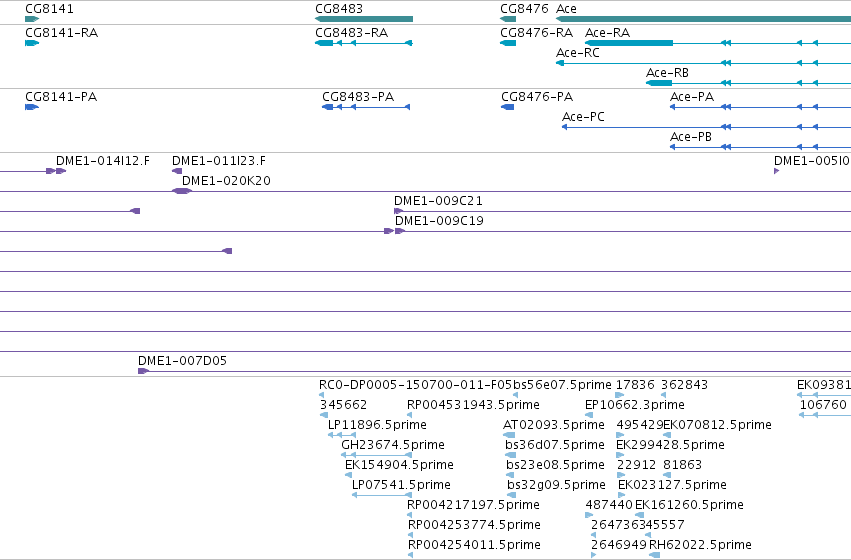Click the EK299428.5prime EST label
Image resolution: width=851 pixels, height=560 pixels.
pos(670,445)
